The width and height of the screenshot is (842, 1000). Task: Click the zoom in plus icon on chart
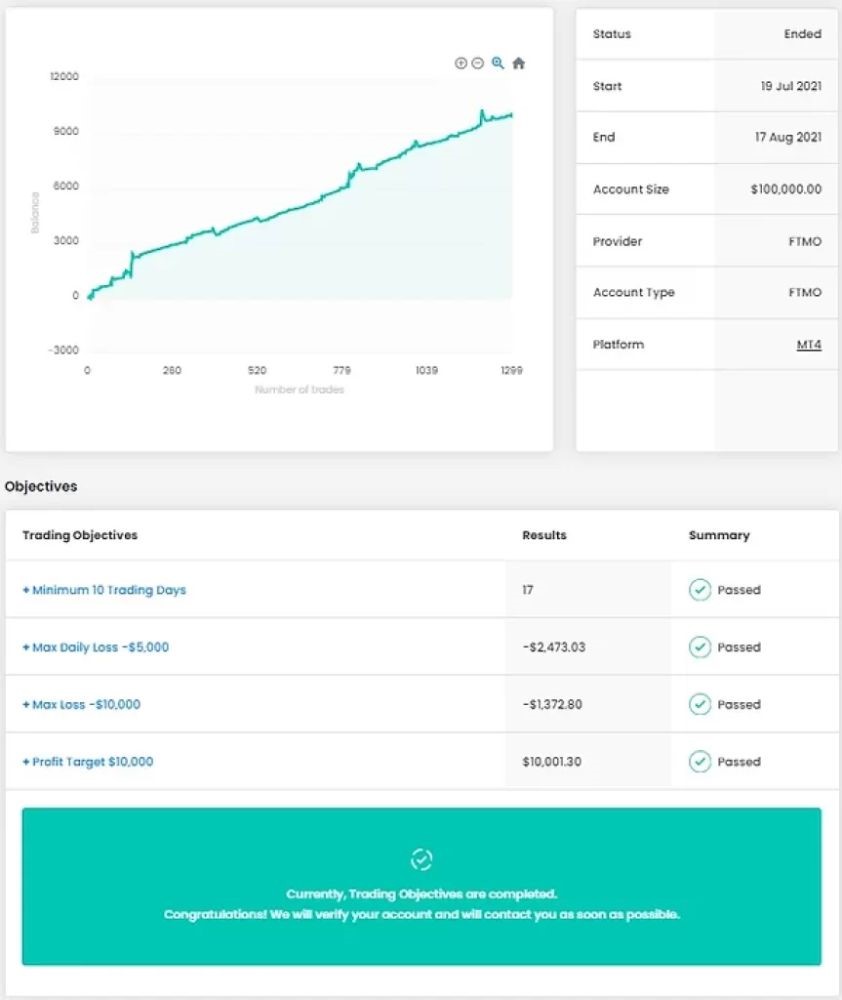tap(461, 63)
